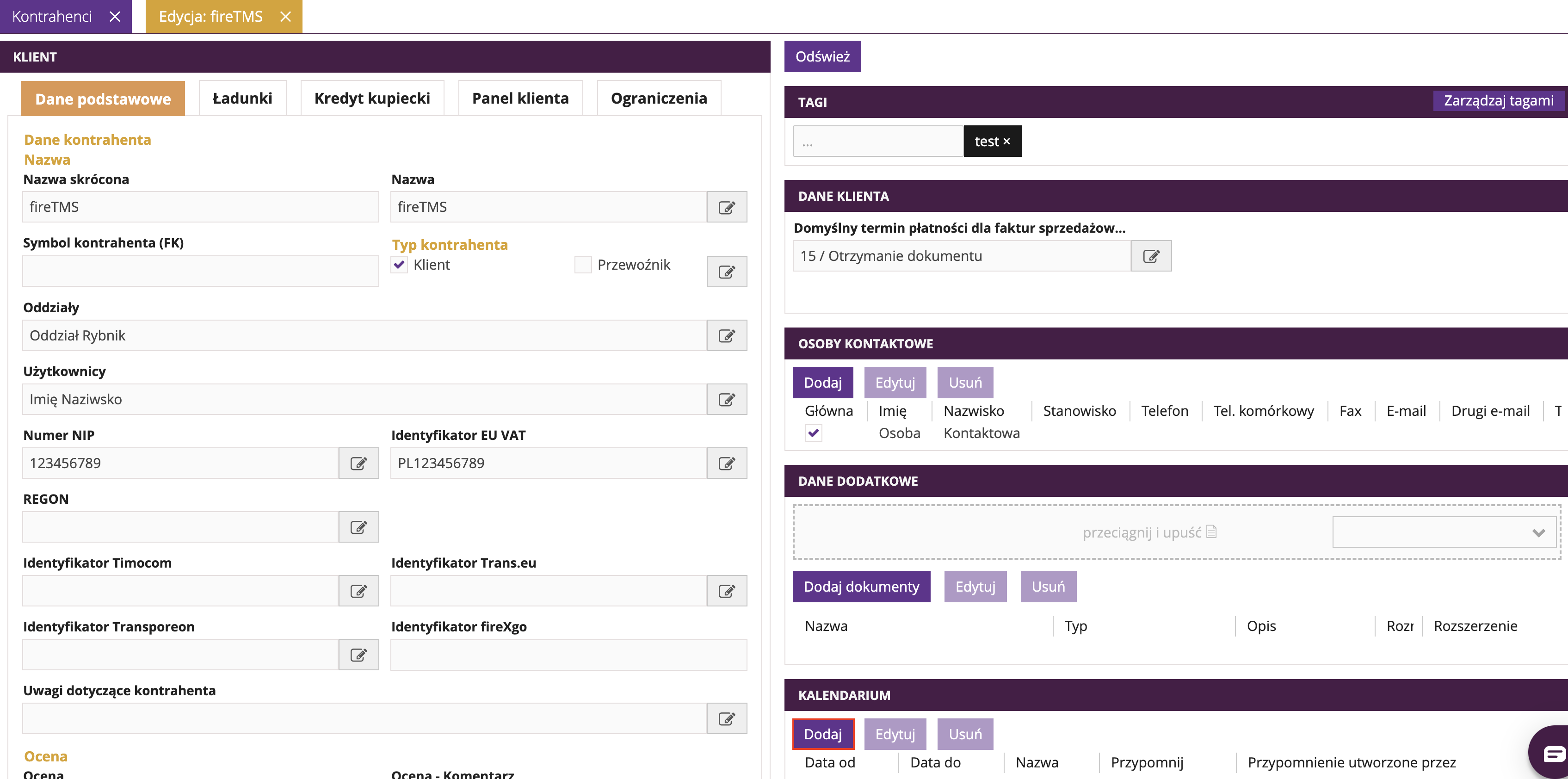Viewport: 1568px width, 779px height.
Task: Toggle Główna checkbox for contact person
Action: (x=813, y=433)
